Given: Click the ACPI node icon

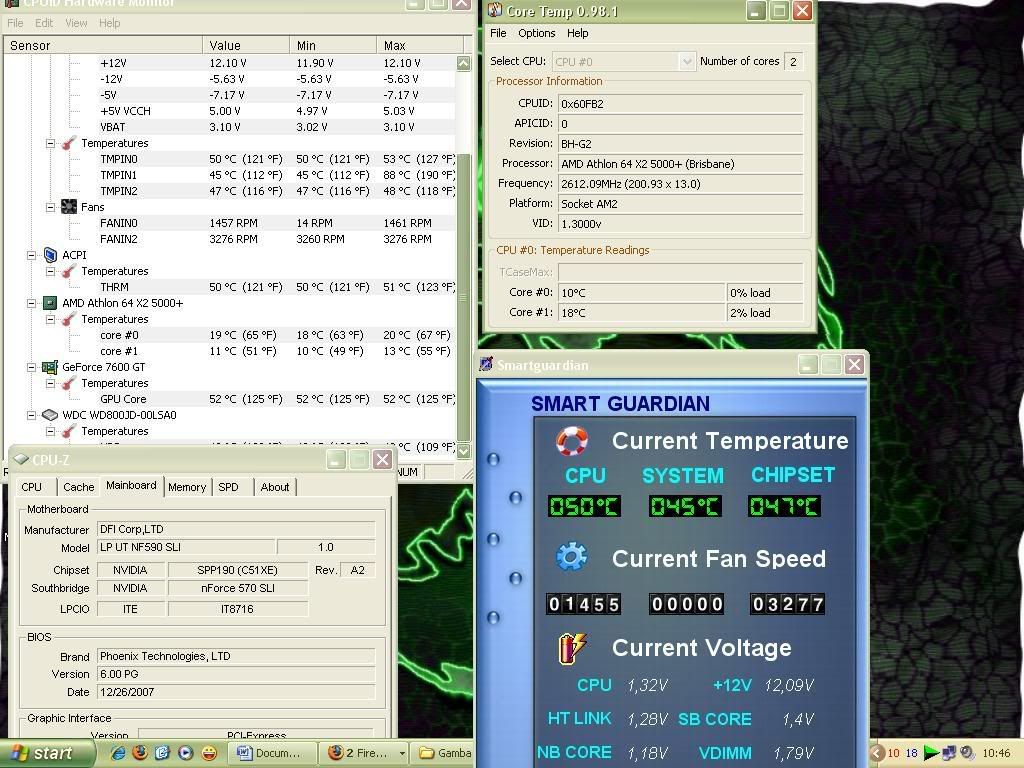Looking at the screenshot, I should (x=50, y=255).
